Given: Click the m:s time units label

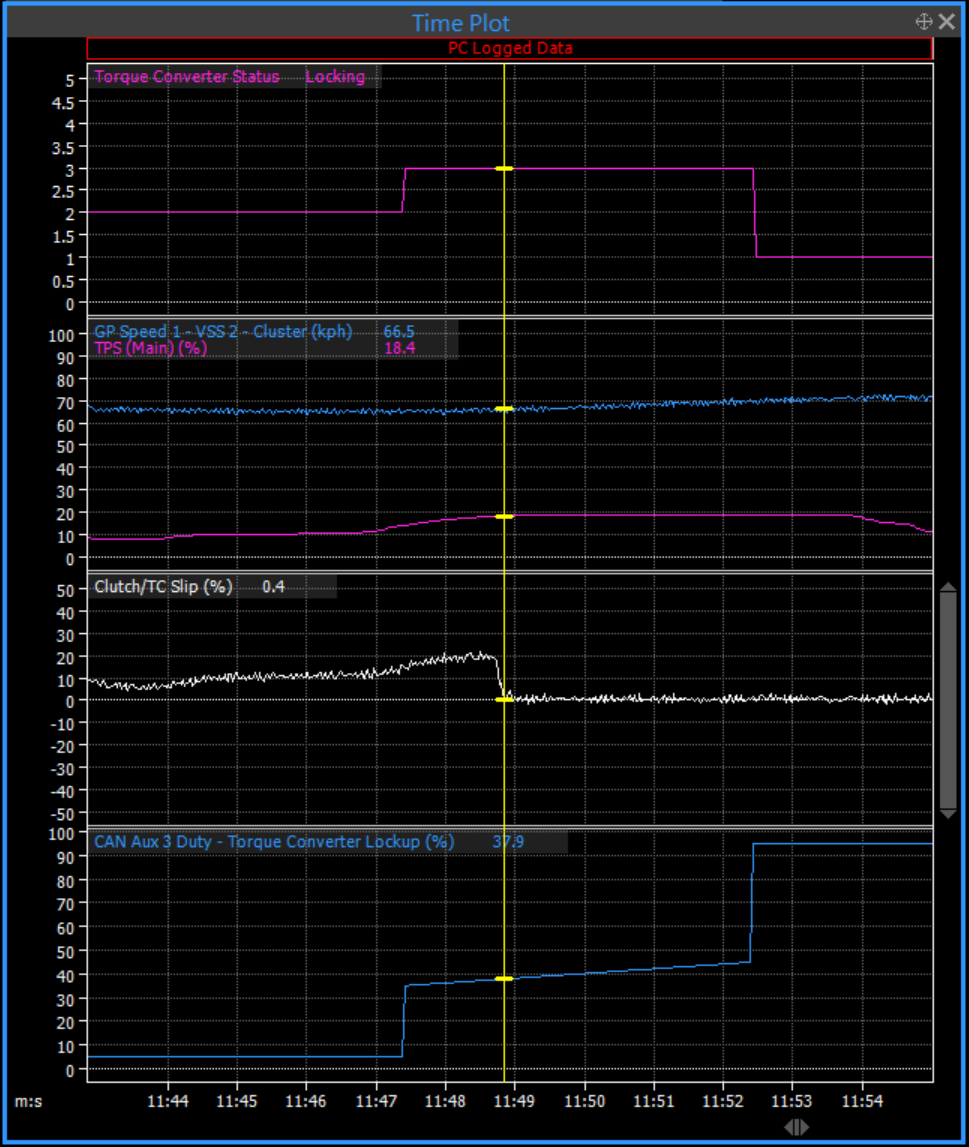Looking at the screenshot, I should (28, 1101).
